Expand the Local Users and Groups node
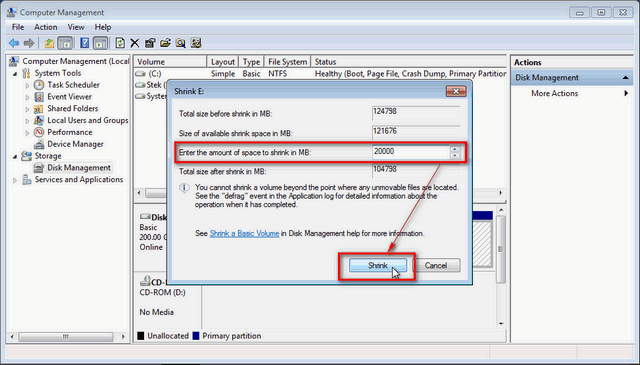The height and width of the screenshot is (365, 640). point(27,121)
